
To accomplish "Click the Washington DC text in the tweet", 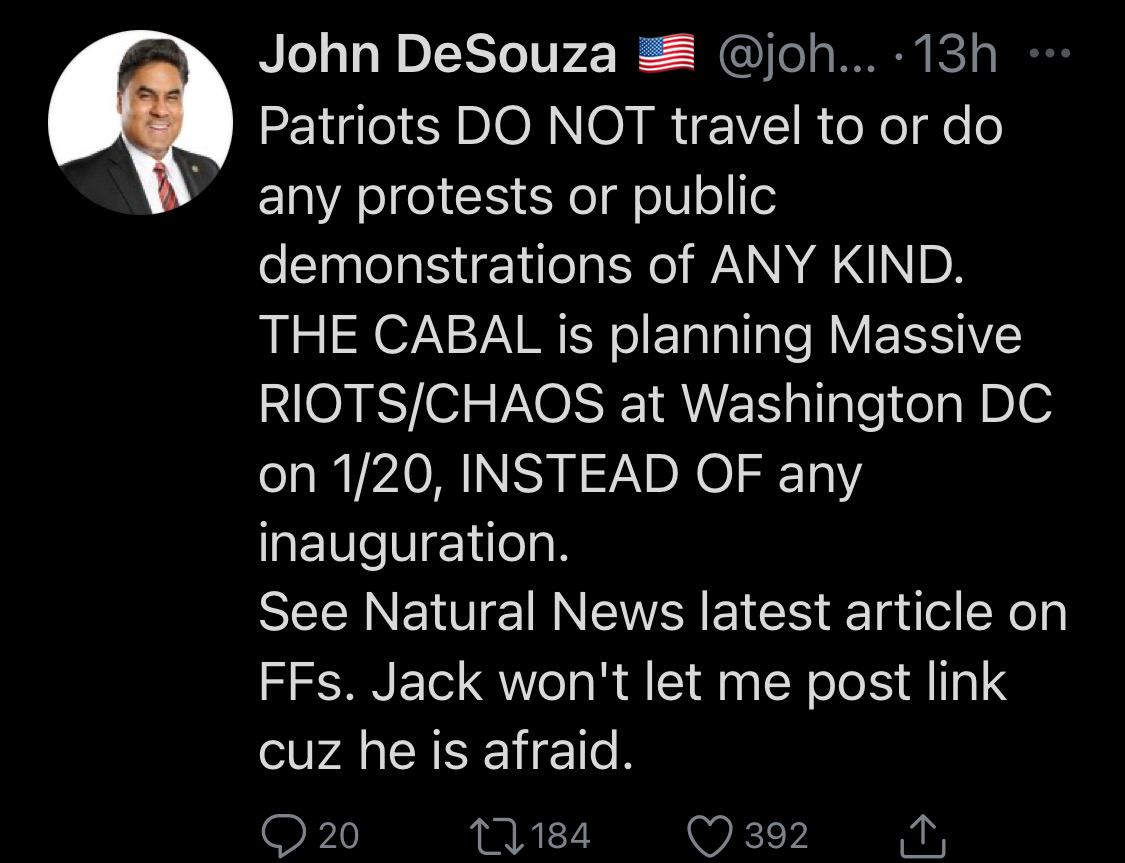I will (865, 405).
